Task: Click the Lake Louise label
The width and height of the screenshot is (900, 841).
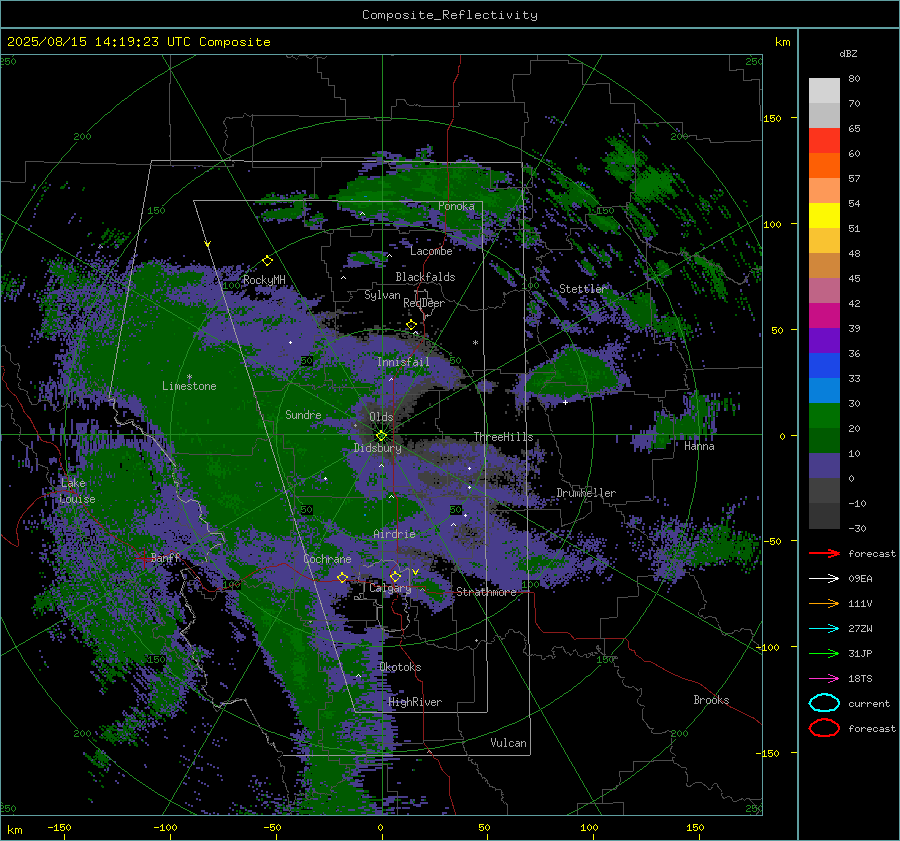Action: coord(77,491)
